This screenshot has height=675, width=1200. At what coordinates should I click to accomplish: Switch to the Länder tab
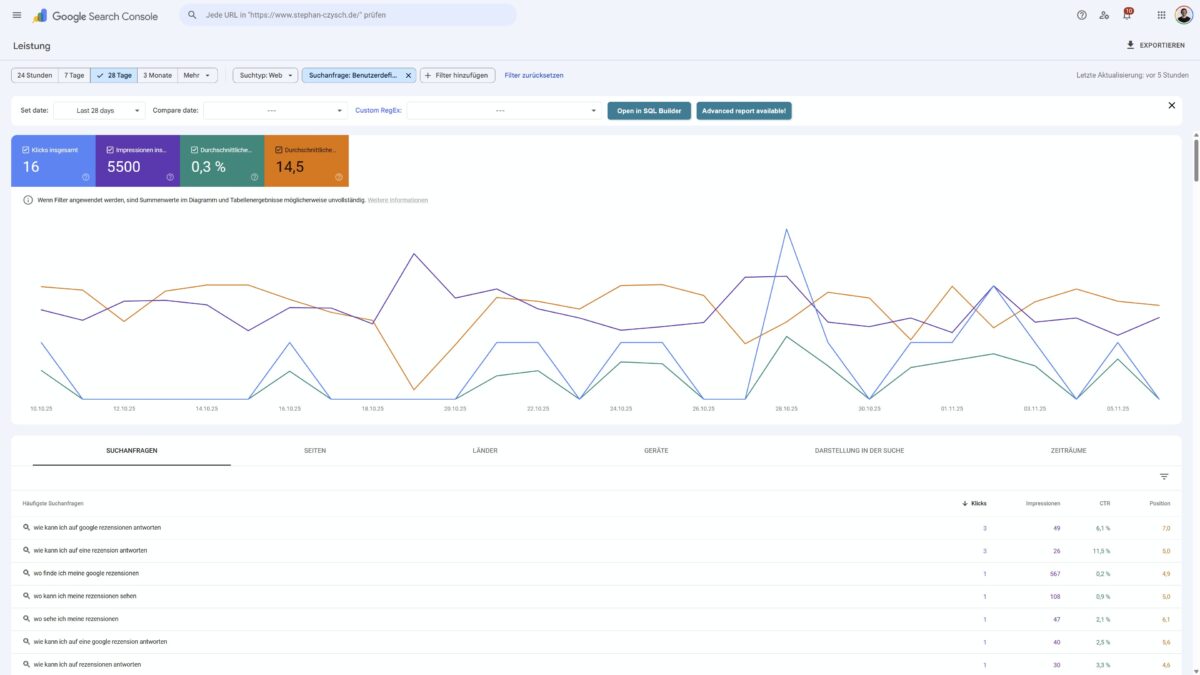pos(485,451)
